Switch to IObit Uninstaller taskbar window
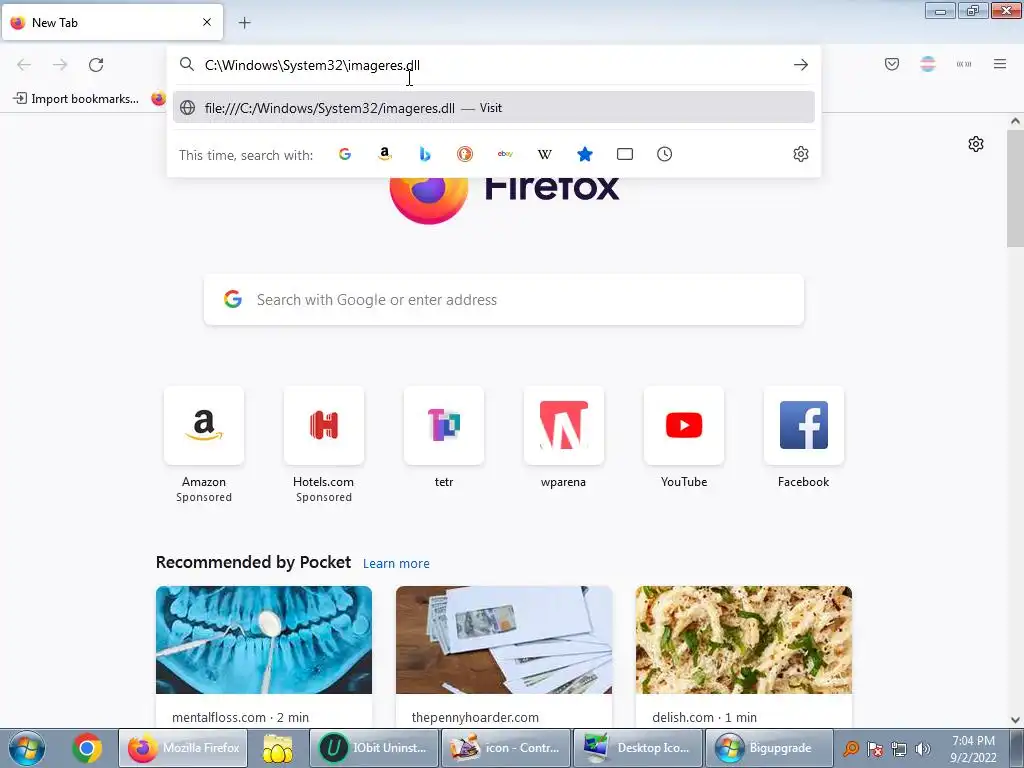 pos(374,748)
